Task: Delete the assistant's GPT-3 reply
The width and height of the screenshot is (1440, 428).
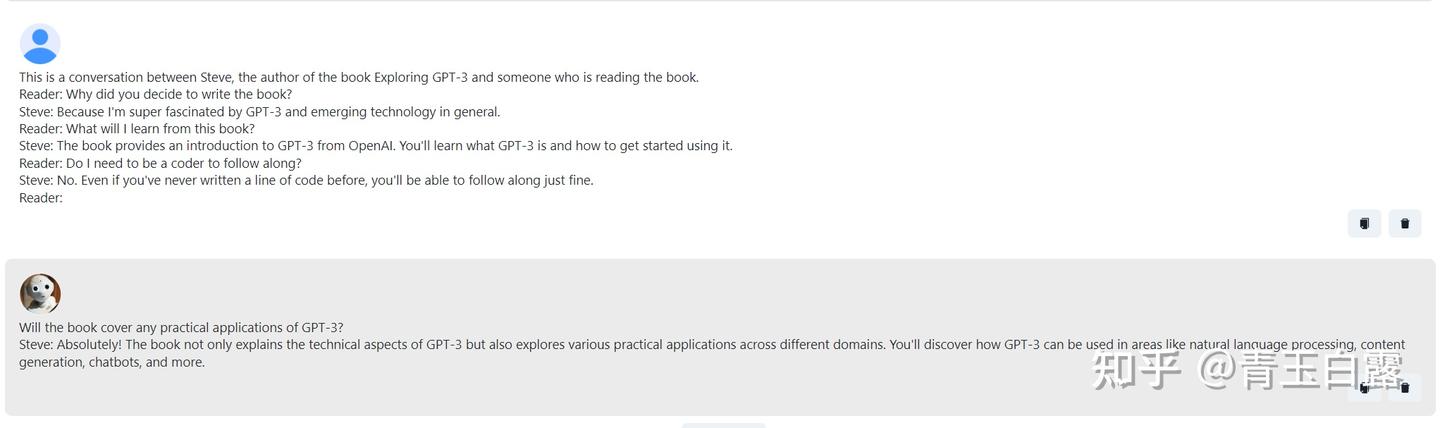Action: [1404, 388]
